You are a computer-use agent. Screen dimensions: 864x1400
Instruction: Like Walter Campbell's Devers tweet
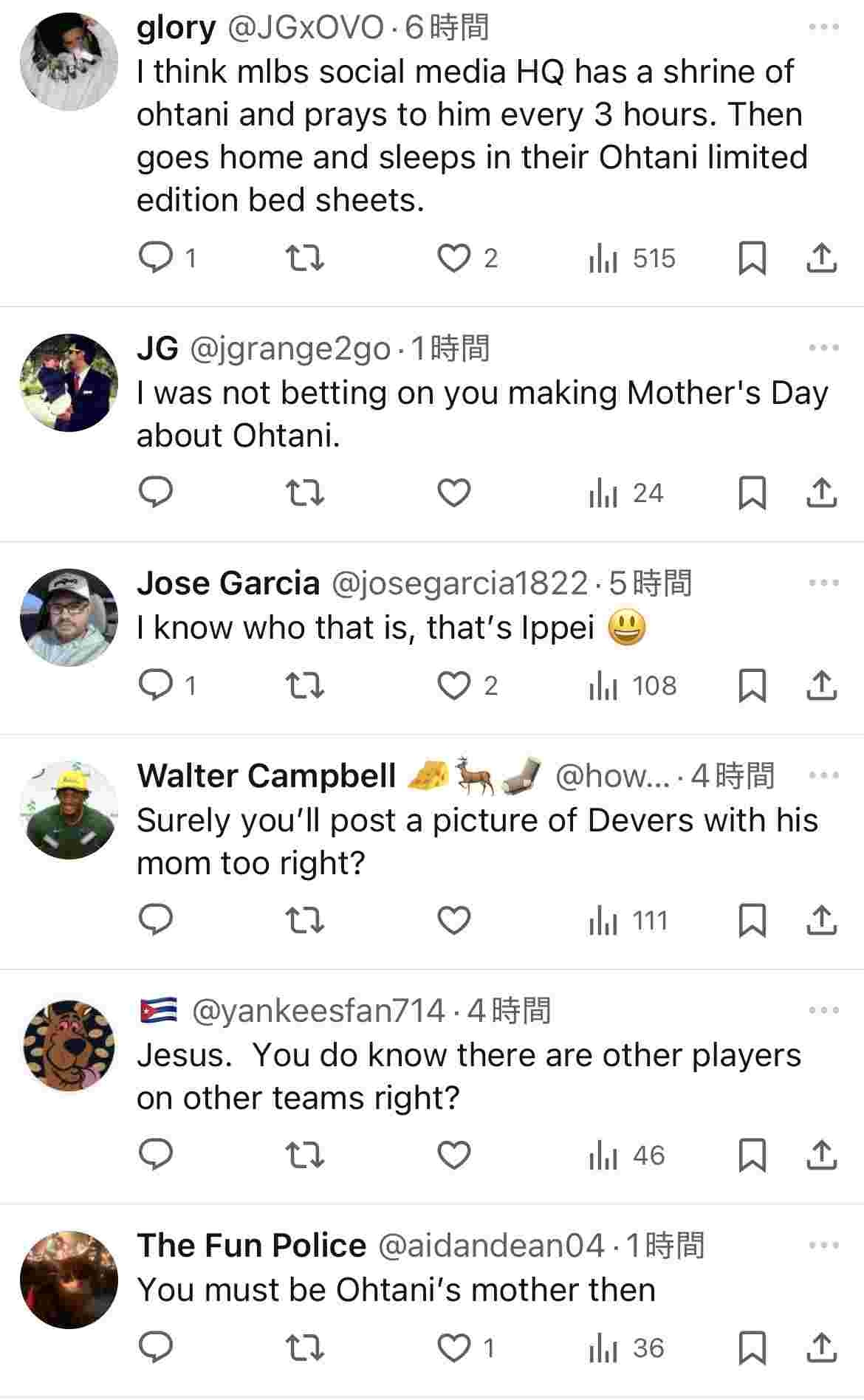coord(454,921)
